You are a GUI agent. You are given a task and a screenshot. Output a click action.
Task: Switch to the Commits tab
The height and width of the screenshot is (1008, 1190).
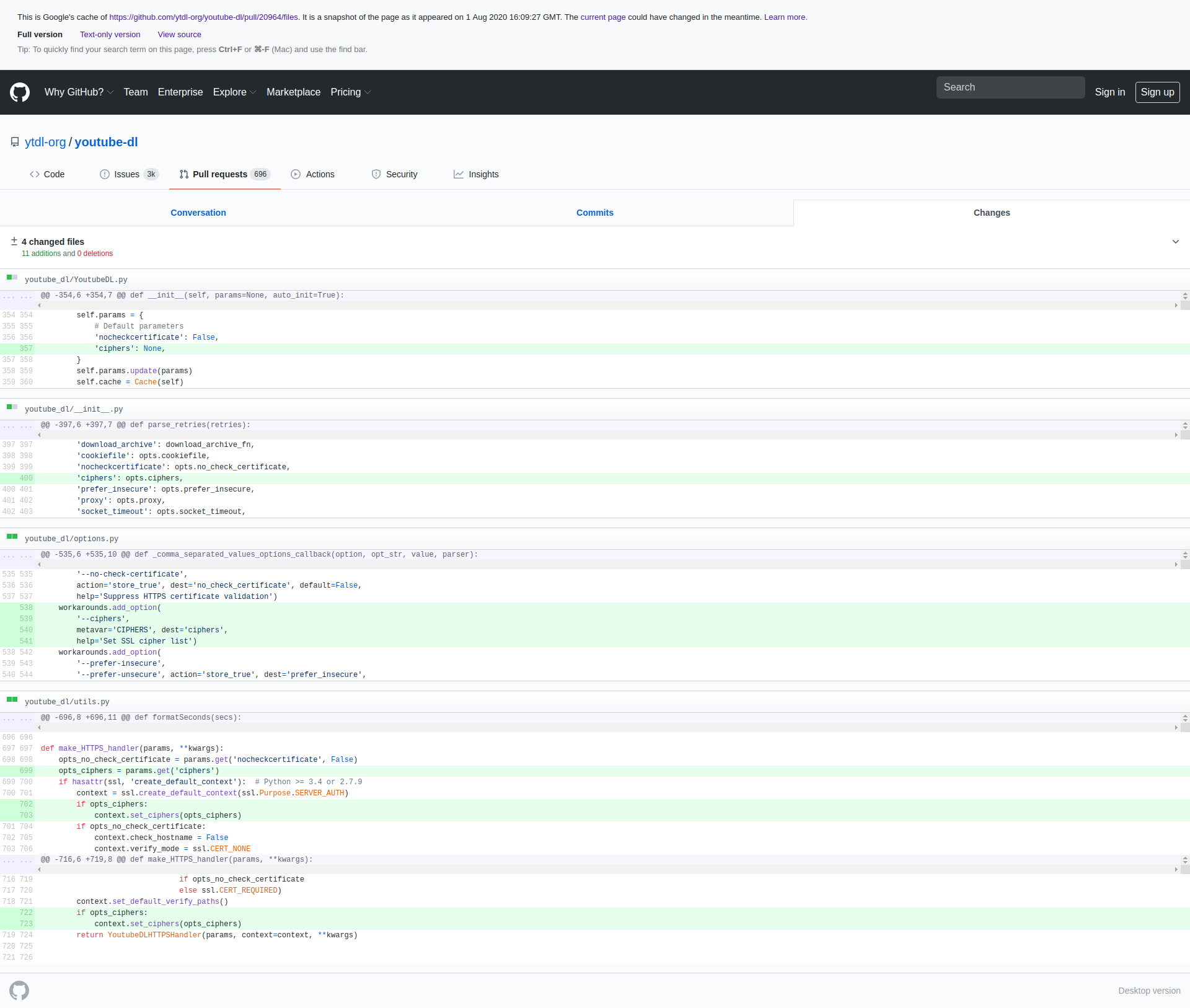pos(595,213)
